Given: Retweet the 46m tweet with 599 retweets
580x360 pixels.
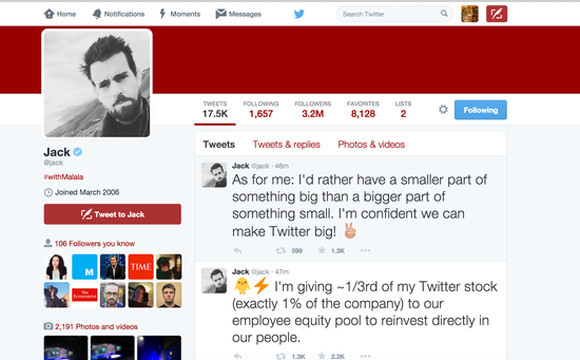Looking at the screenshot, I should point(281,251).
